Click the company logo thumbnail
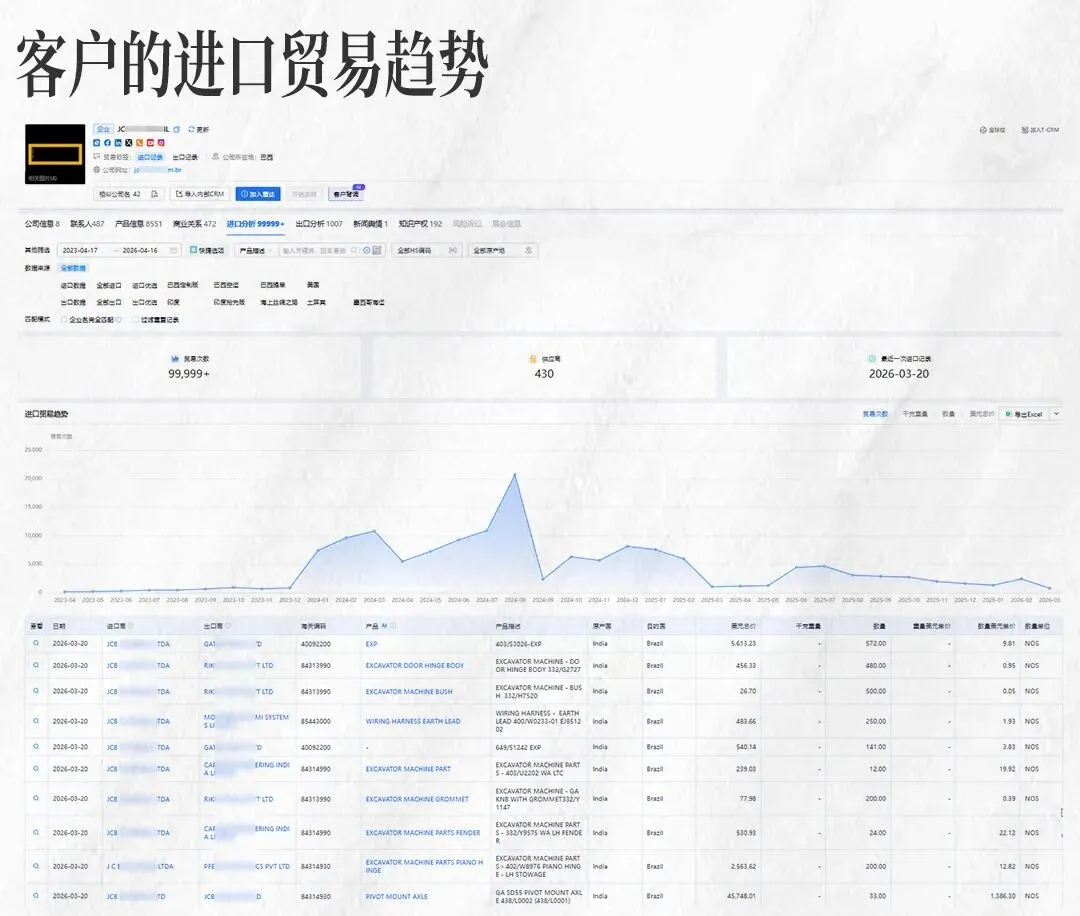 (55, 154)
